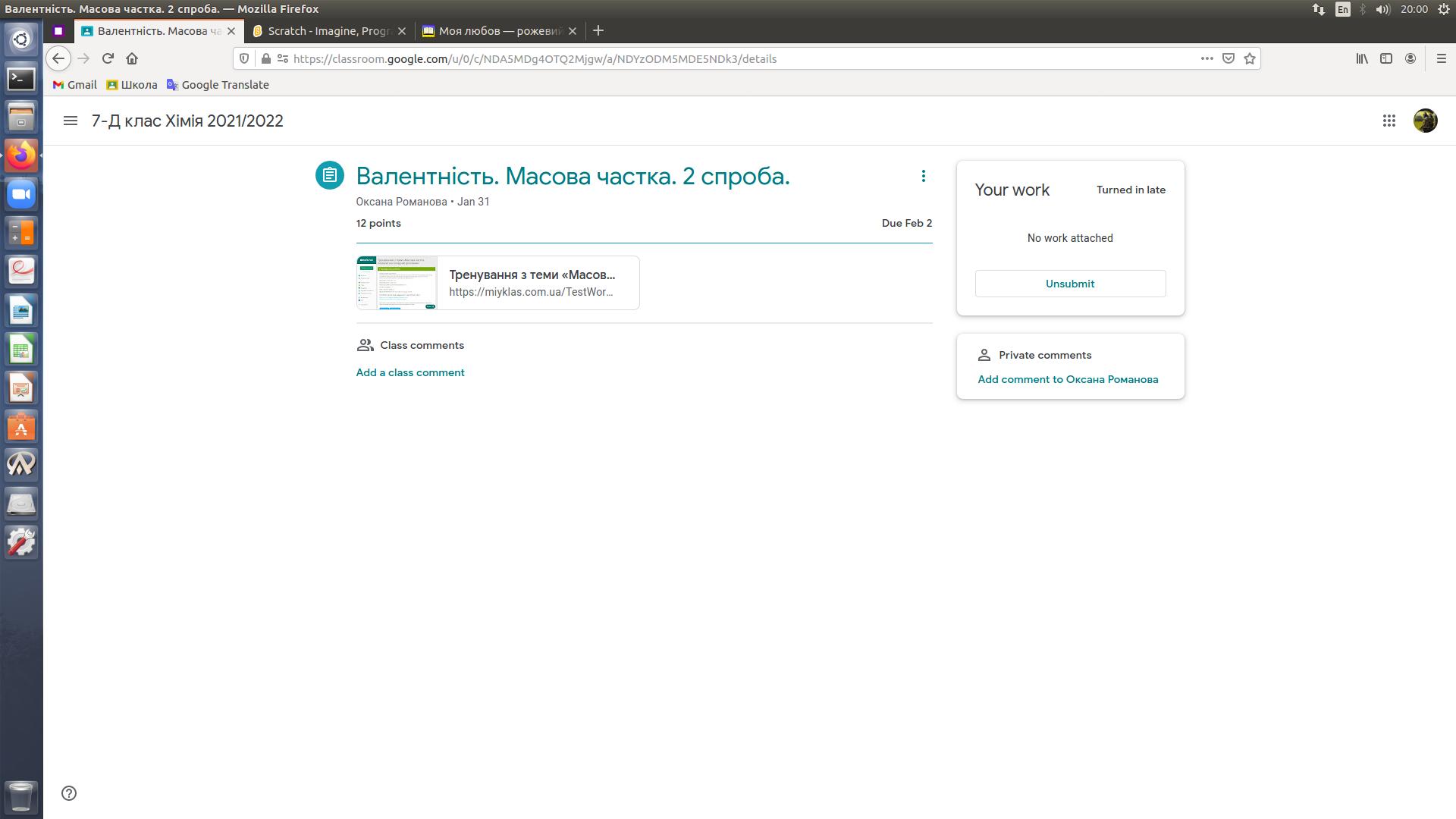Bookmark this page with star icon

pyautogui.click(x=1250, y=58)
